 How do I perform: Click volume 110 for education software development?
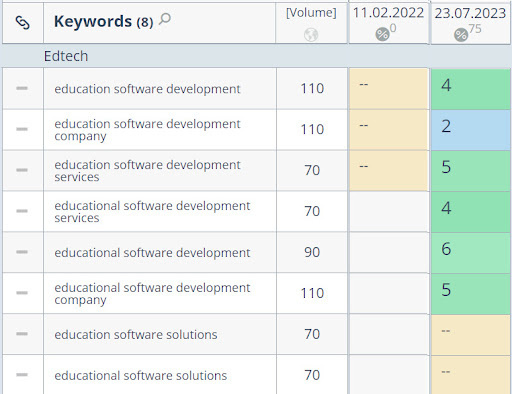click(x=312, y=89)
